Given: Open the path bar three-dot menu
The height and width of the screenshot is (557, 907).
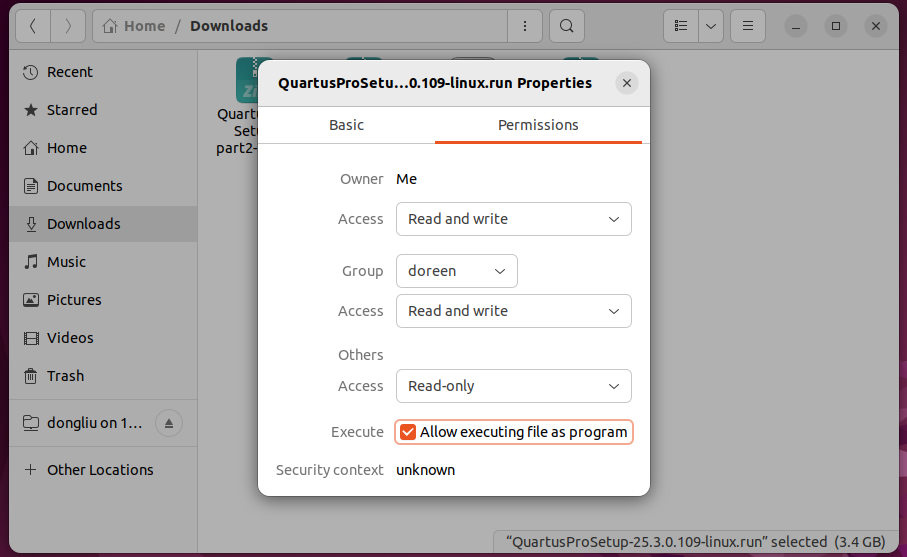Looking at the screenshot, I should [x=525, y=26].
